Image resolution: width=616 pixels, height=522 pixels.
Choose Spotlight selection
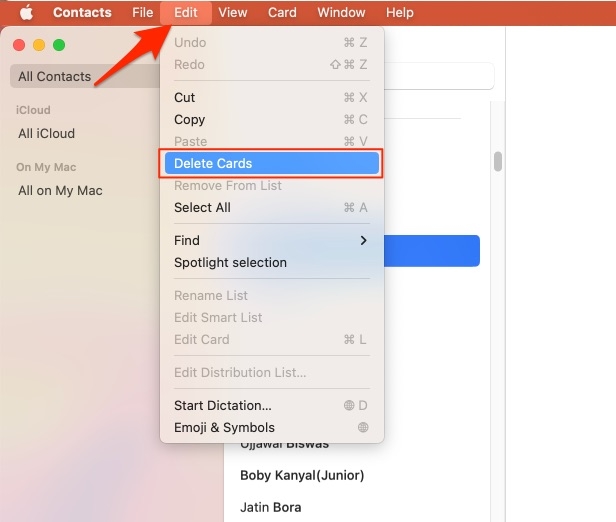(271, 262)
